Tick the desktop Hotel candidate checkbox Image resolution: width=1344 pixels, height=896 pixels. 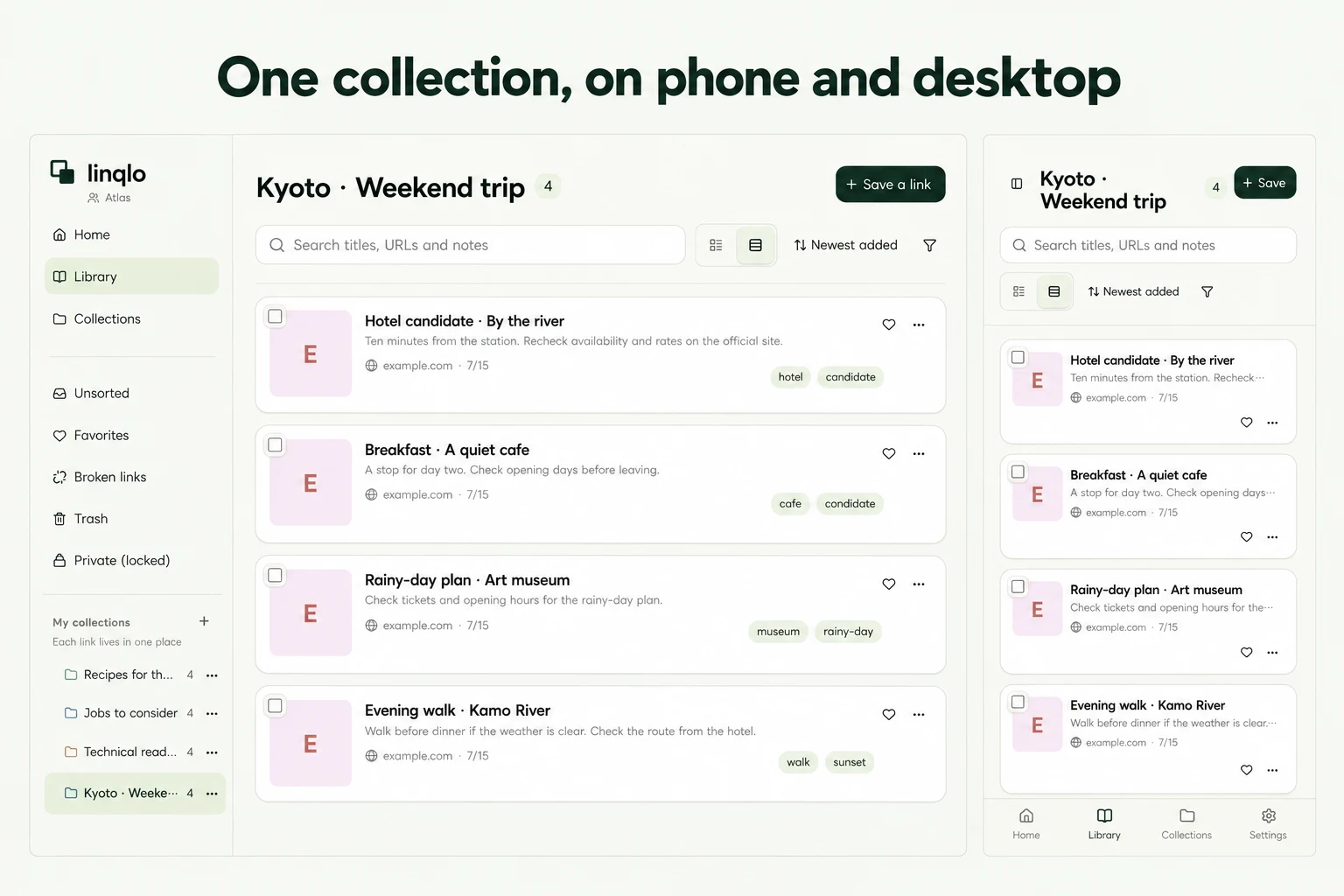275,316
